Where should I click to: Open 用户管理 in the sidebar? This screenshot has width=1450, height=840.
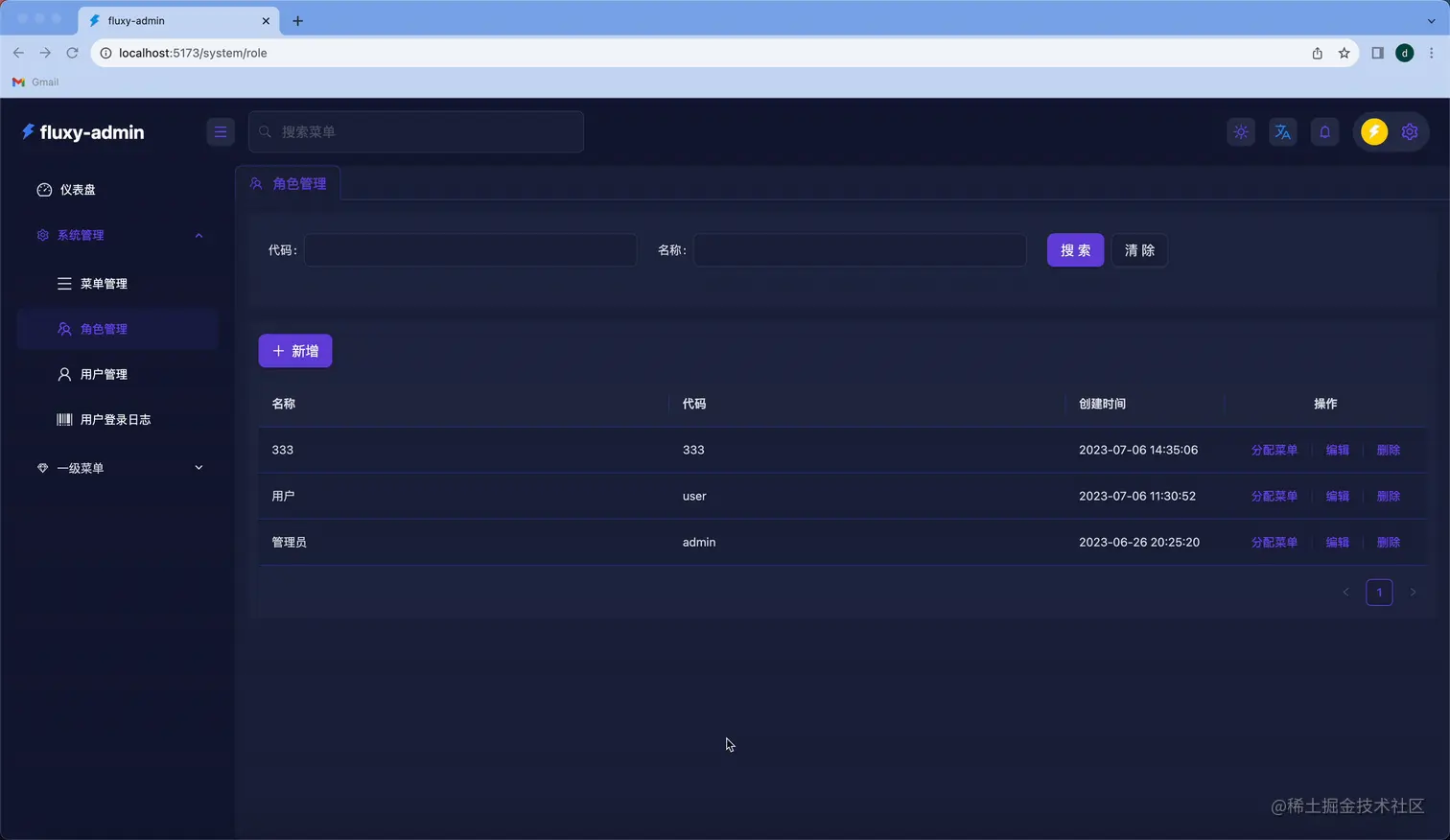pos(118,374)
